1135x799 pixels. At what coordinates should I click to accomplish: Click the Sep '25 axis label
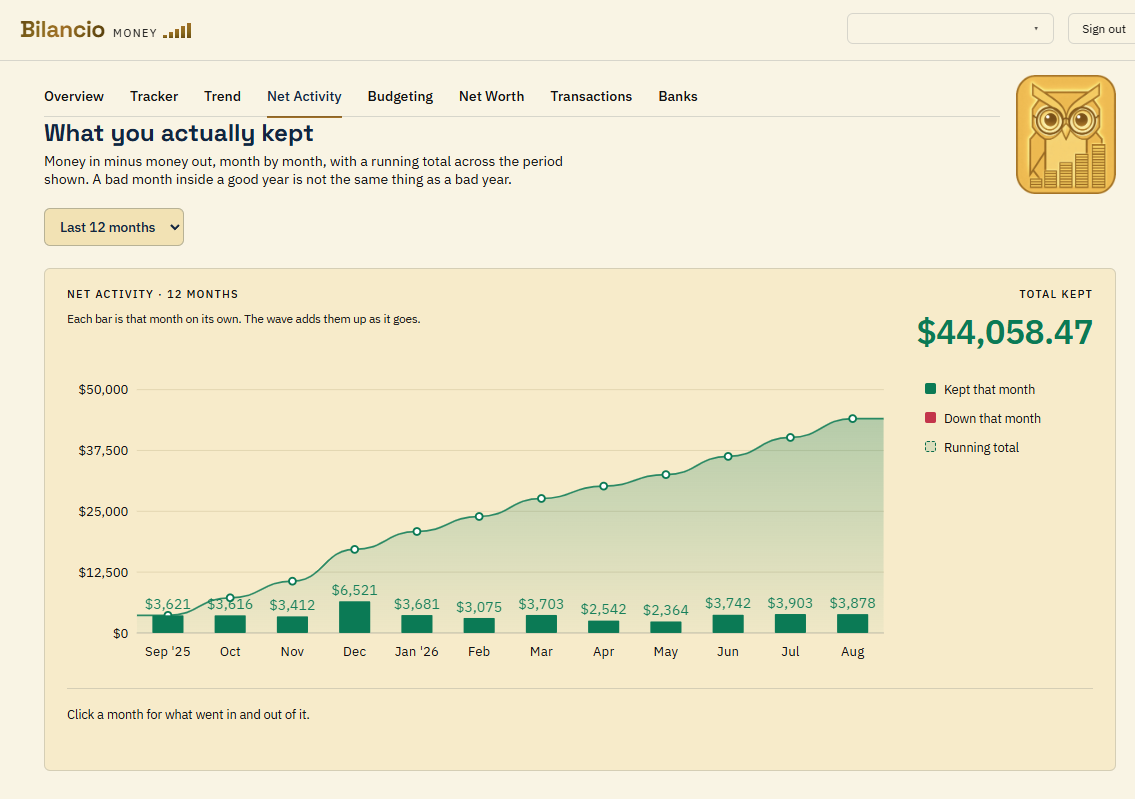click(168, 651)
